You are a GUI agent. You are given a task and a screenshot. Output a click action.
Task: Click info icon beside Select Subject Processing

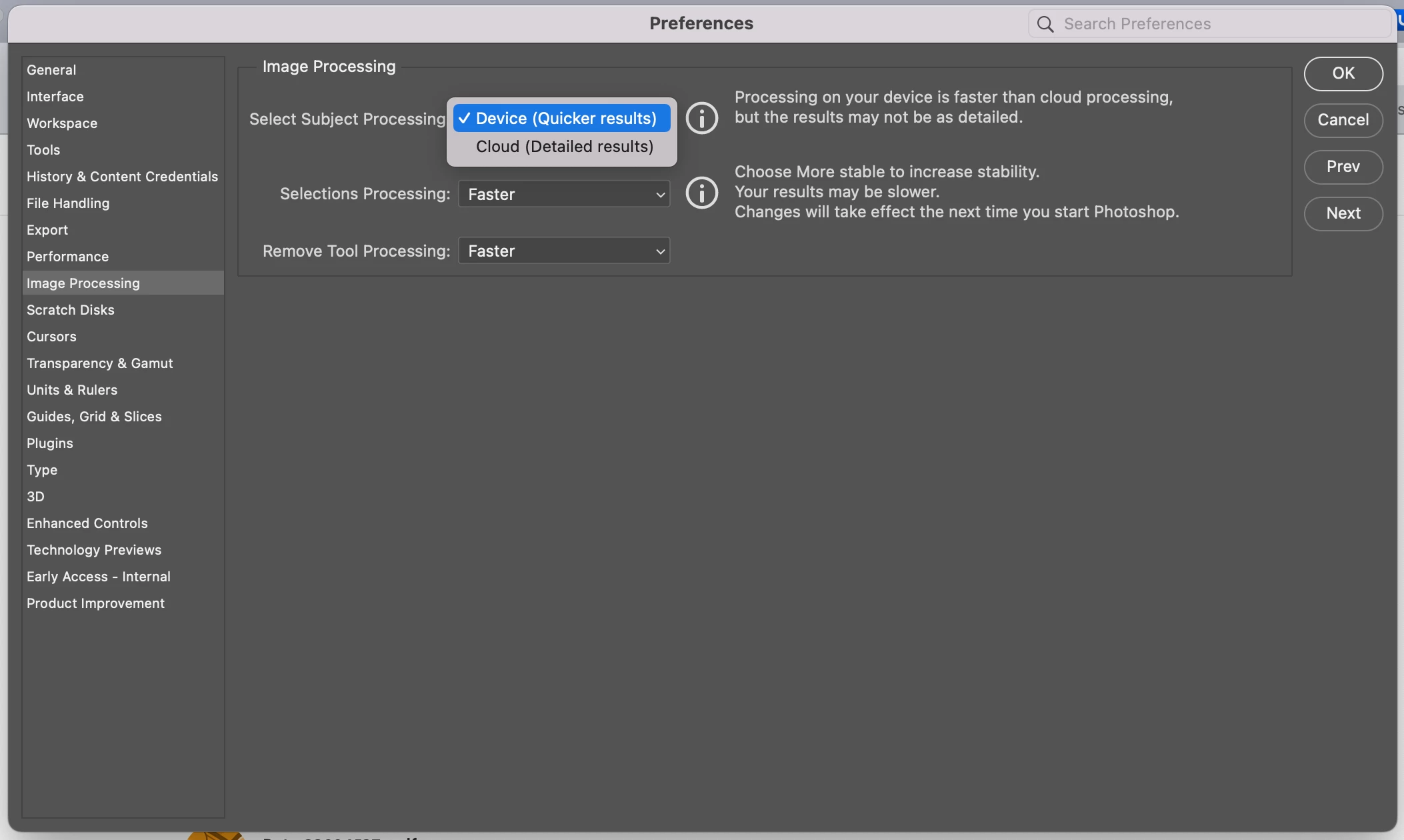click(x=702, y=119)
